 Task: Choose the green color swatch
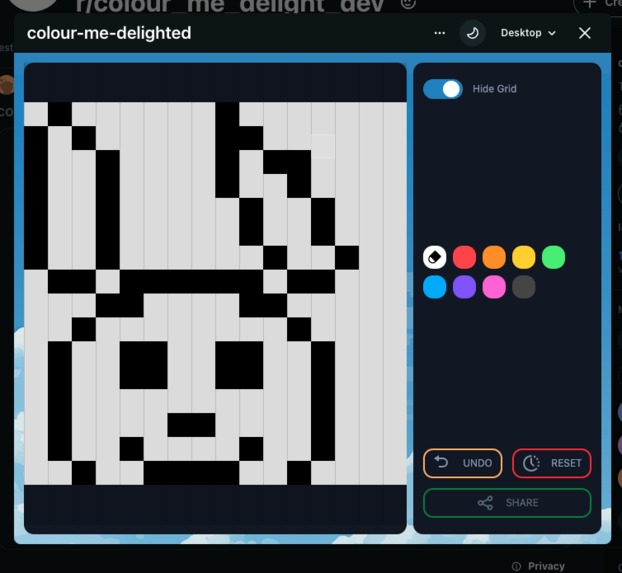click(x=553, y=257)
